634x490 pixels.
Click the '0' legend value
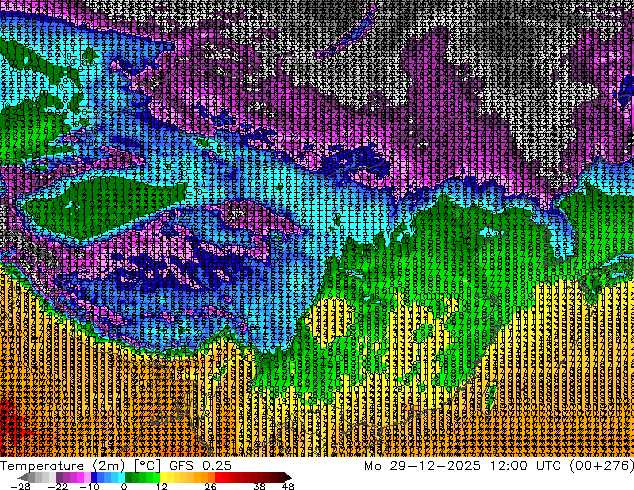pyautogui.click(x=124, y=486)
